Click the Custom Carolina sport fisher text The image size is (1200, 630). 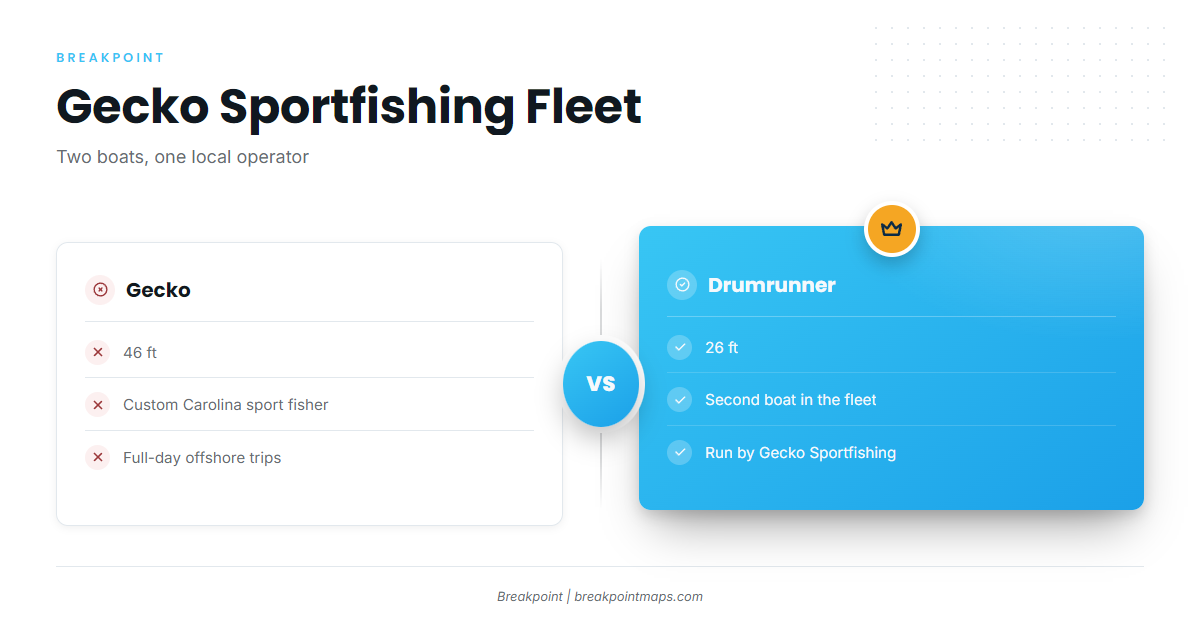pos(226,405)
